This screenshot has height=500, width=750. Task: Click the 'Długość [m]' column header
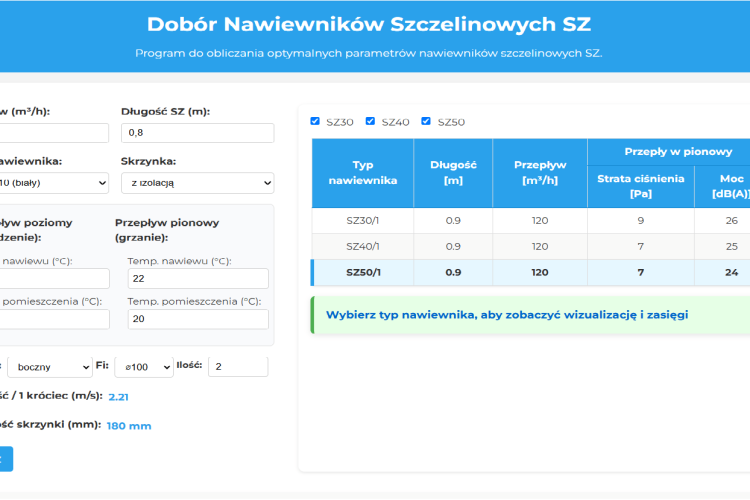(x=453, y=173)
